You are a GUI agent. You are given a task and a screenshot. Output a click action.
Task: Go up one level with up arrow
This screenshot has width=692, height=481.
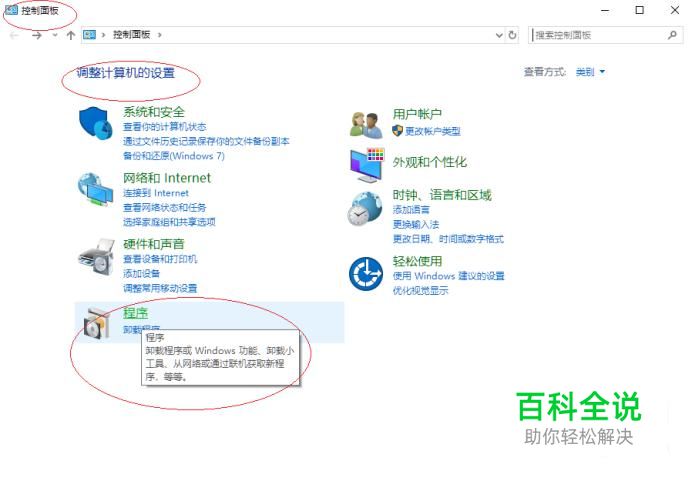click(x=71, y=35)
